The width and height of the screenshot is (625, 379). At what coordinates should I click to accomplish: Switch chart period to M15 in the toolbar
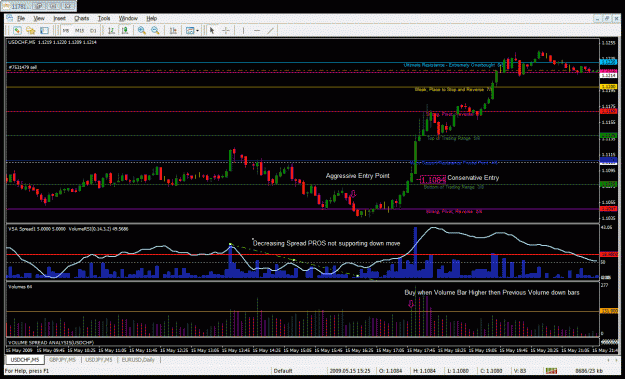tap(79, 31)
